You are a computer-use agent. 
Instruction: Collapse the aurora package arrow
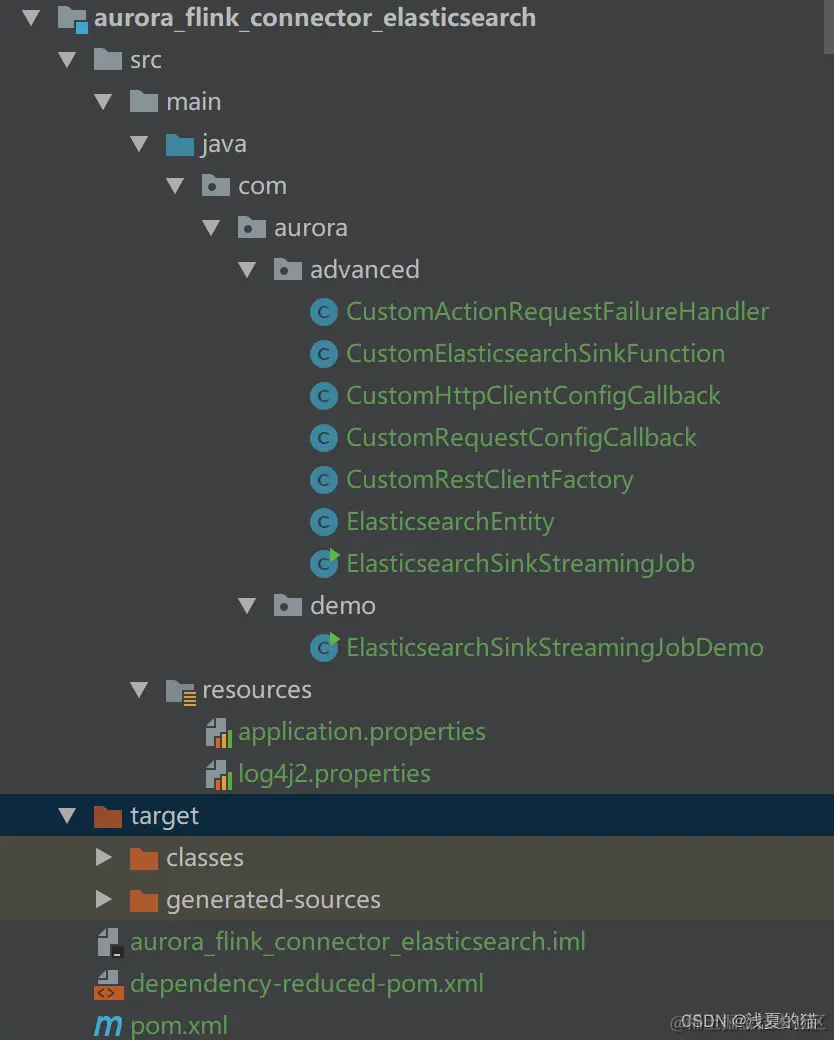pos(211,228)
